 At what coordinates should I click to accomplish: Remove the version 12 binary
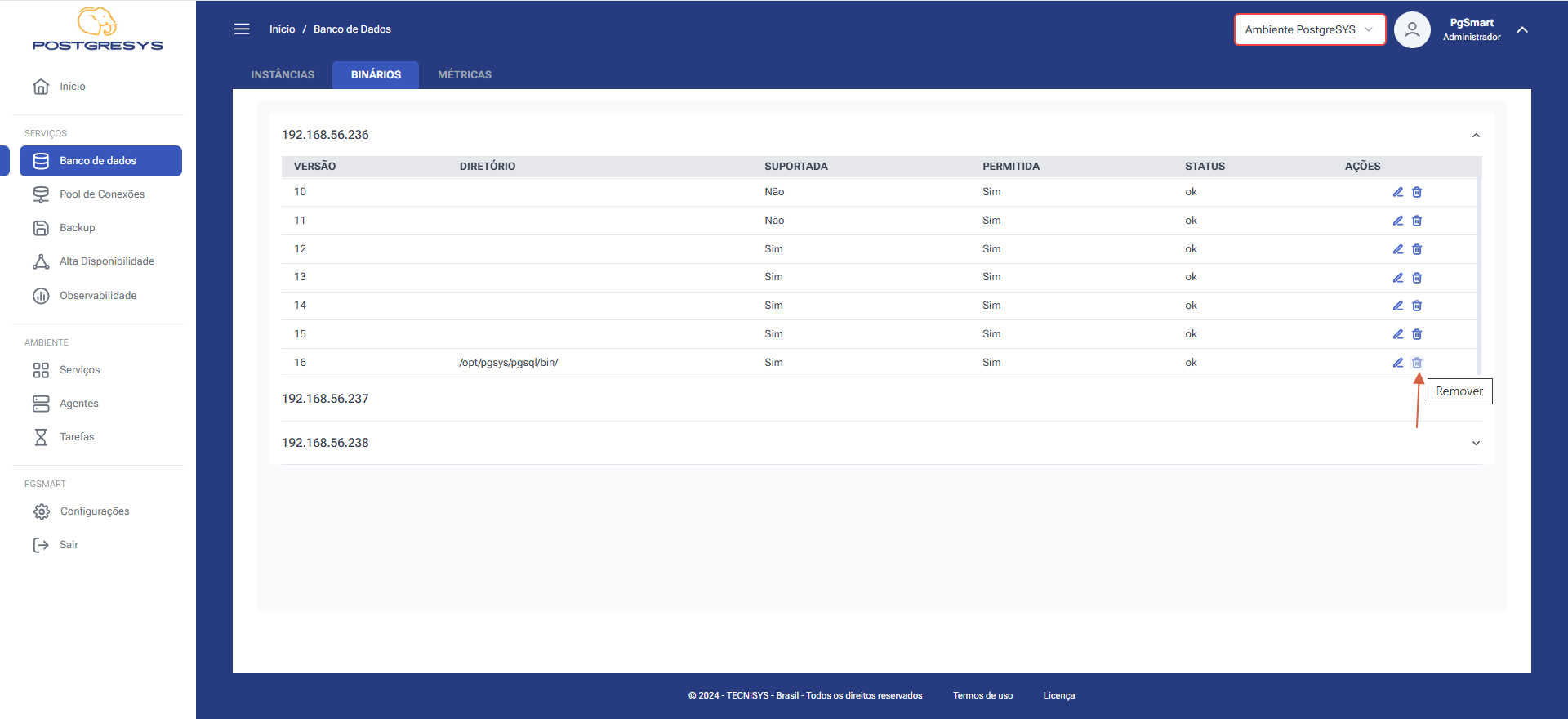[x=1417, y=249]
